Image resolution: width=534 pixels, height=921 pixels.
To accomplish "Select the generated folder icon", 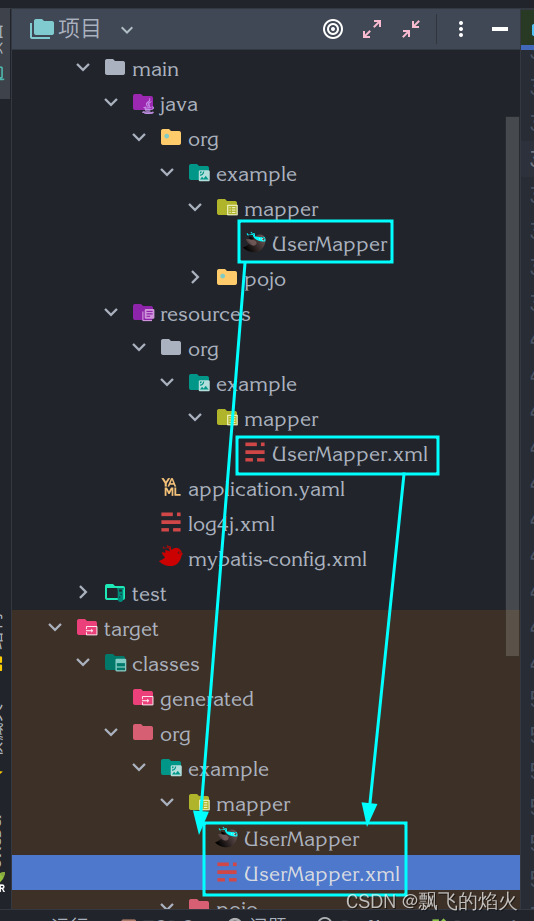I will tap(143, 697).
